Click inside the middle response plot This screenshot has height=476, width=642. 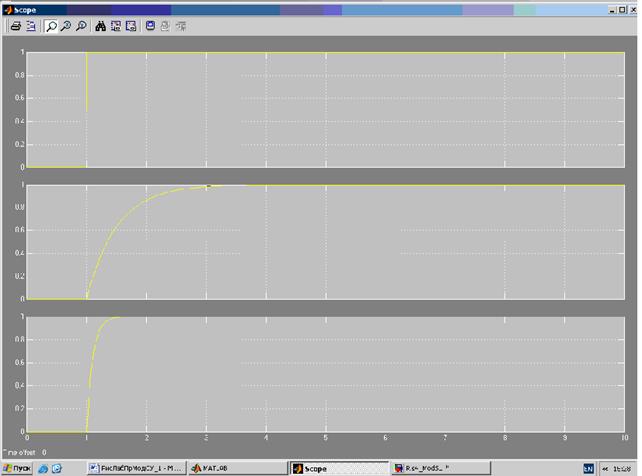(326, 242)
